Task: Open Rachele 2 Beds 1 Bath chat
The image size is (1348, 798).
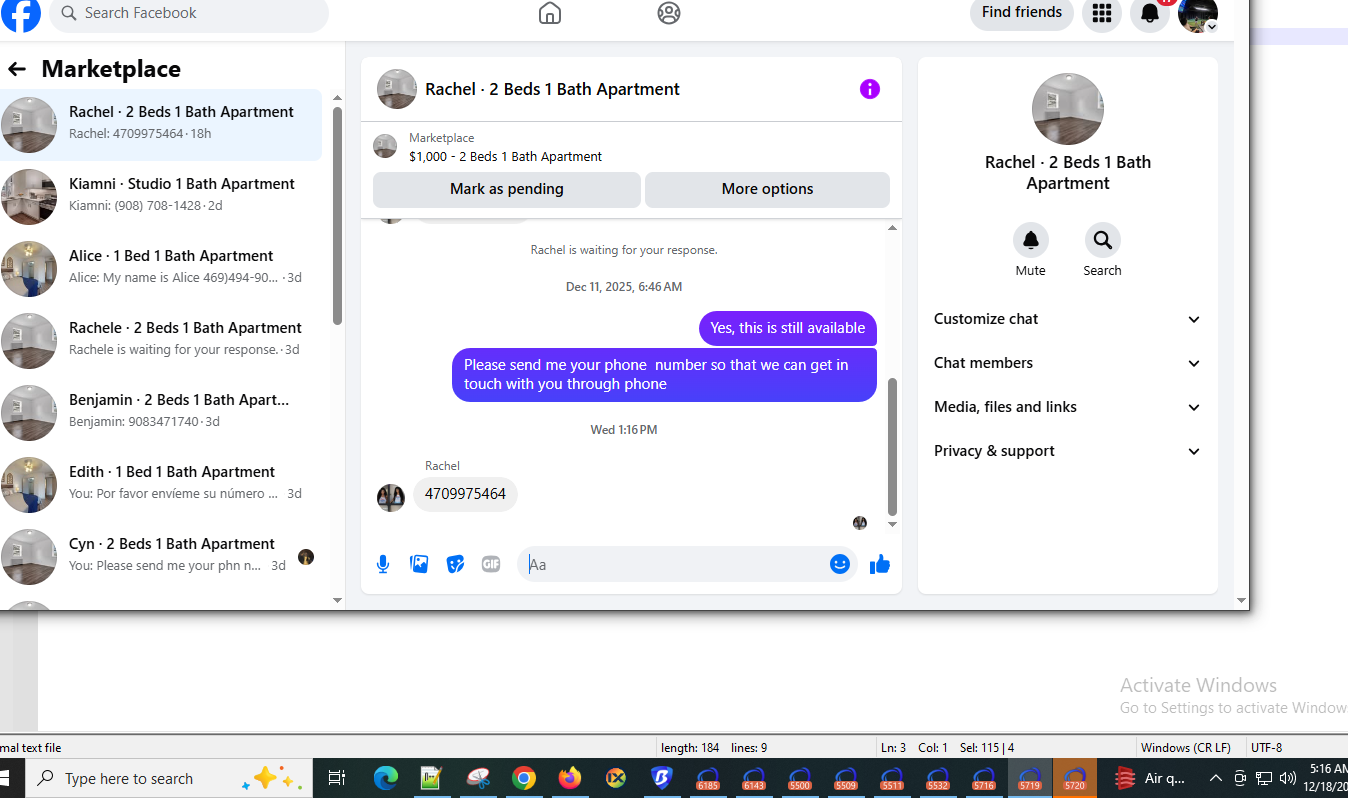Action: tap(161, 340)
